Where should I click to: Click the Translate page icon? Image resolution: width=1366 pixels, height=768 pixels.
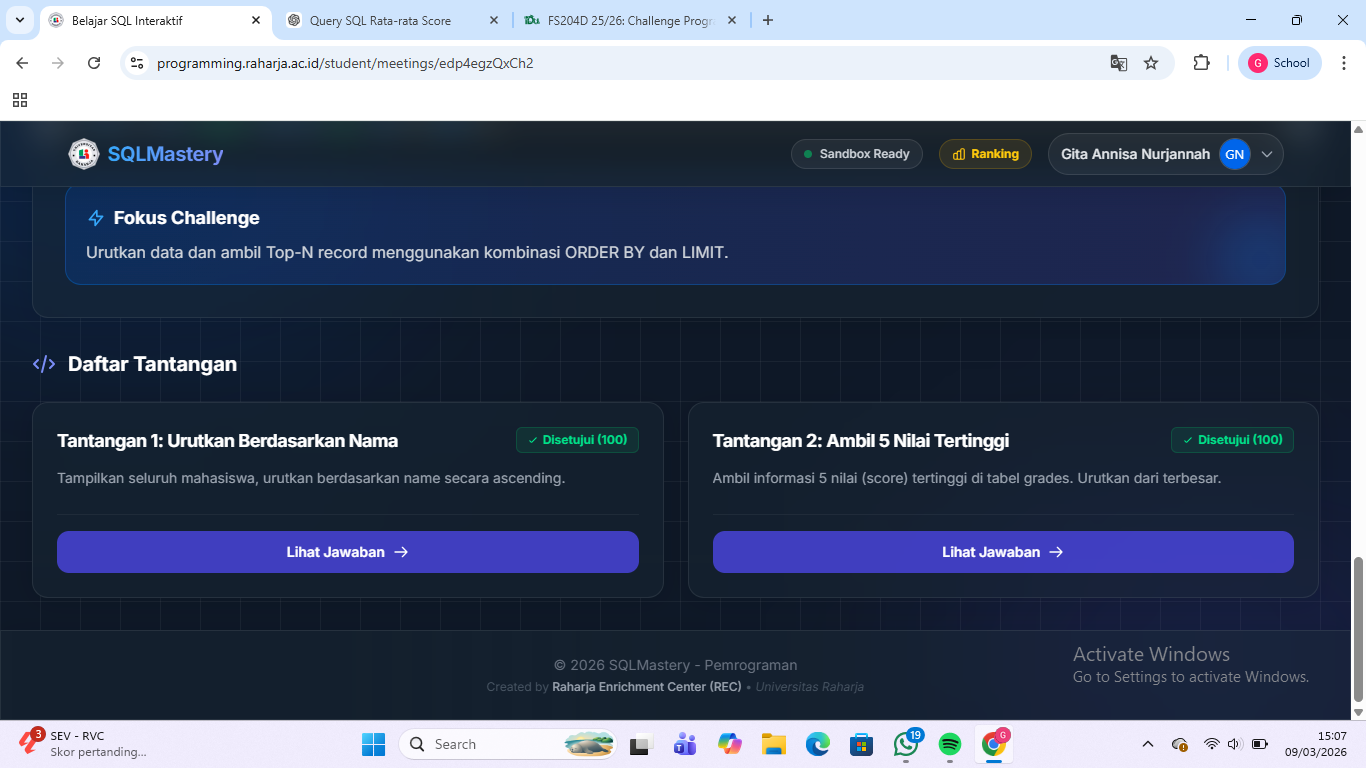coord(1119,63)
